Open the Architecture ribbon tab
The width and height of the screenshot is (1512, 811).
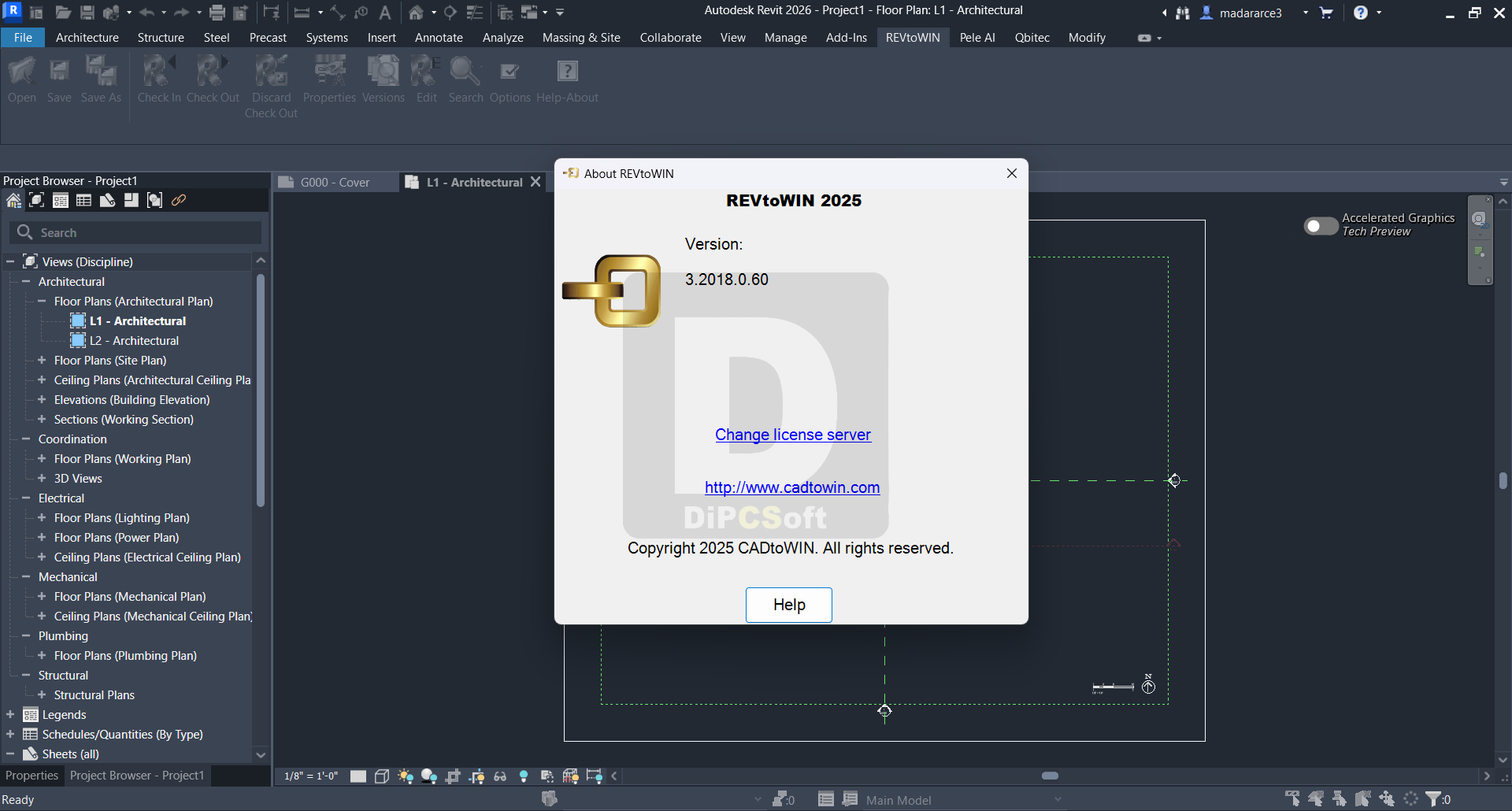click(87, 38)
